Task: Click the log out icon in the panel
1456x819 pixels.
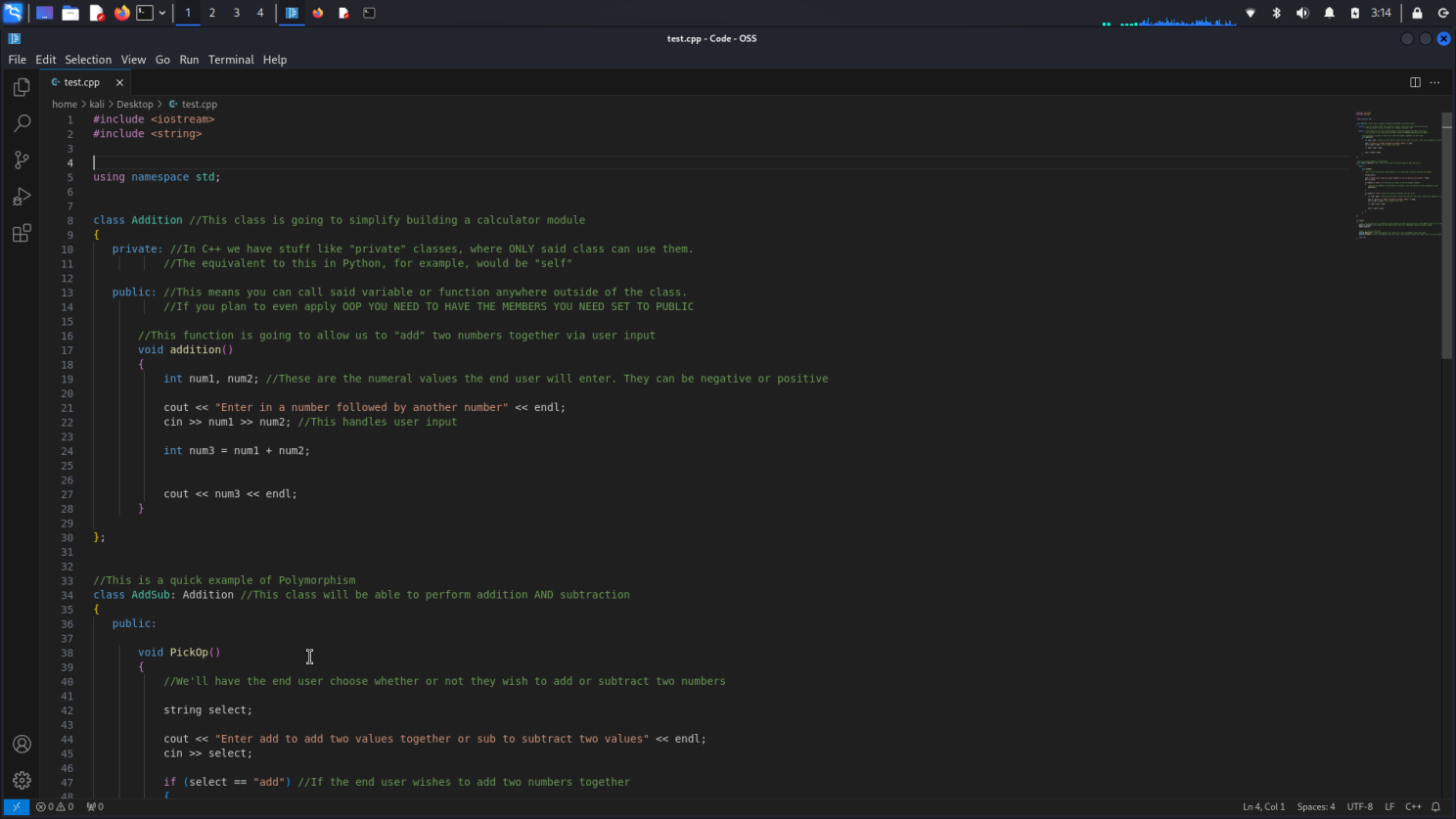Action: tap(1443, 13)
